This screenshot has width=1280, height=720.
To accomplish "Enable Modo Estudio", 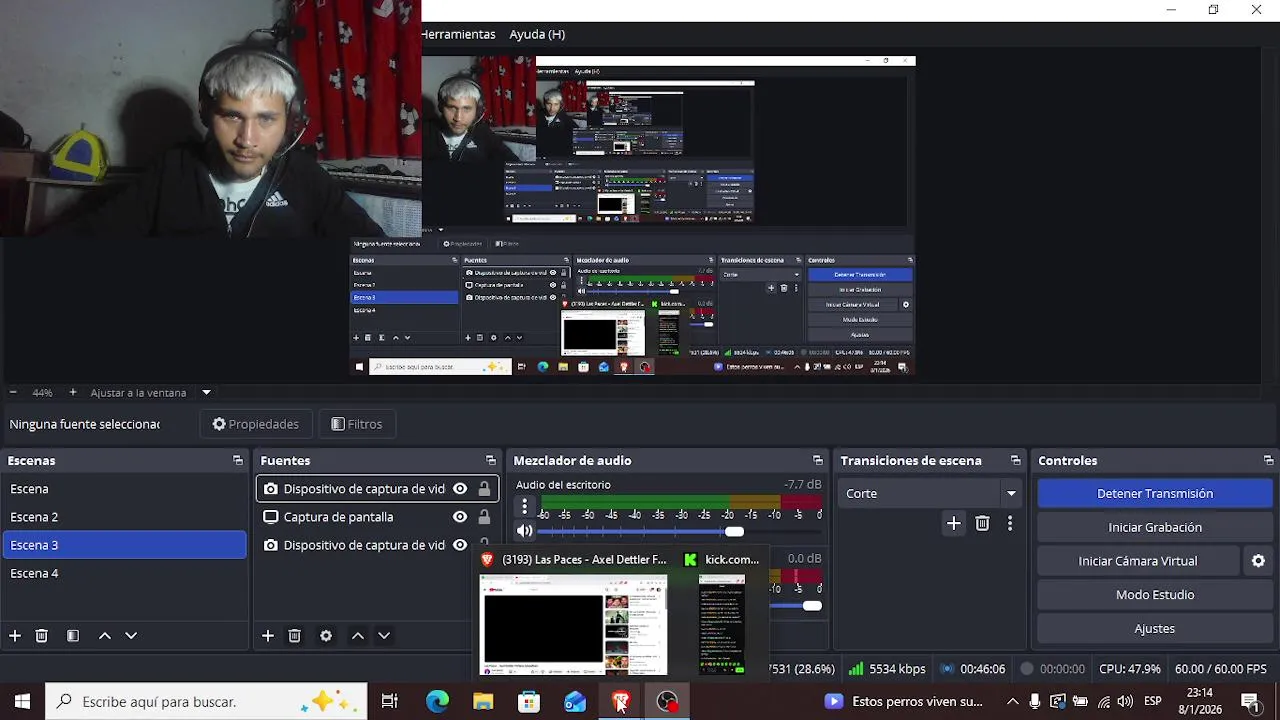I will (x=1155, y=595).
